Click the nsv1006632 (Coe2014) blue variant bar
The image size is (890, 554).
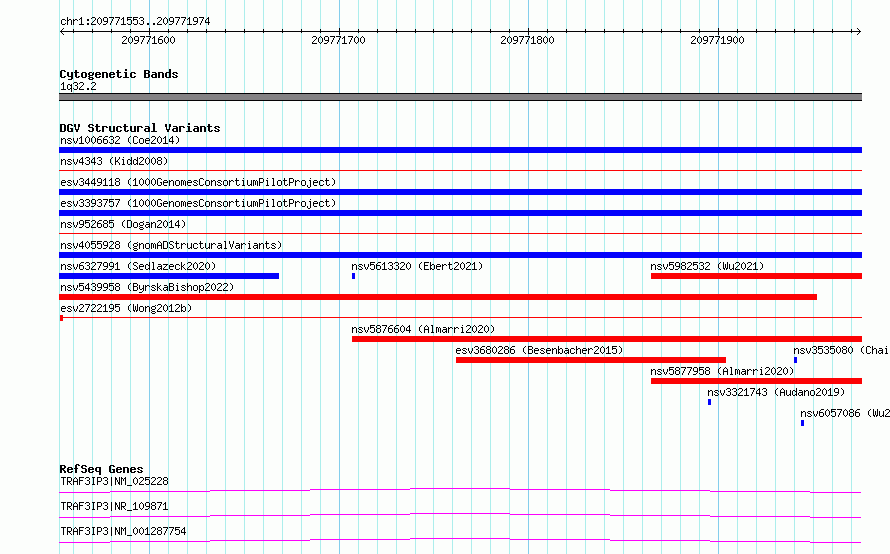click(x=460, y=150)
